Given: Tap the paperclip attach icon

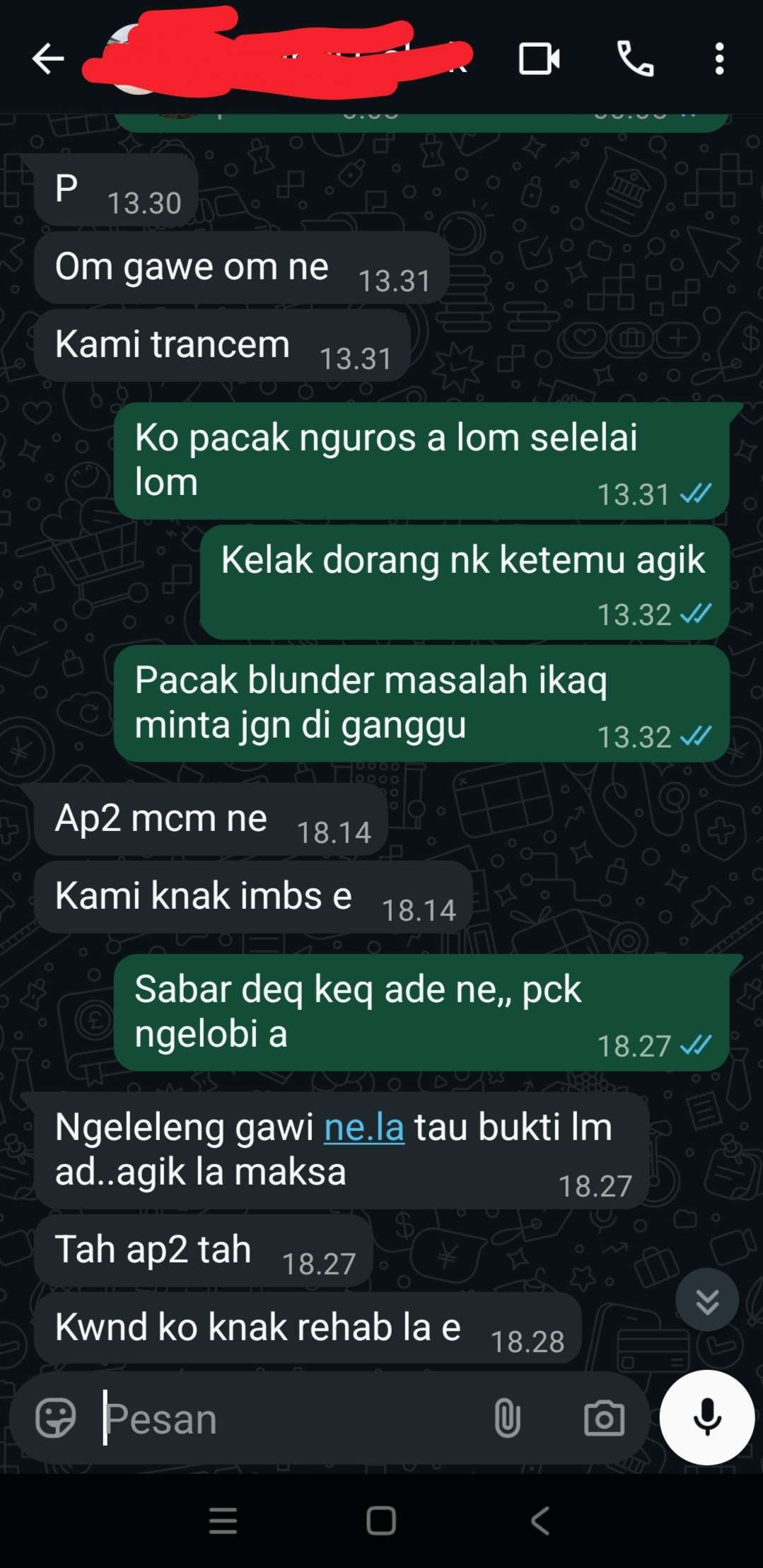Looking at the screenshot, I should [x=507, y=1417].
